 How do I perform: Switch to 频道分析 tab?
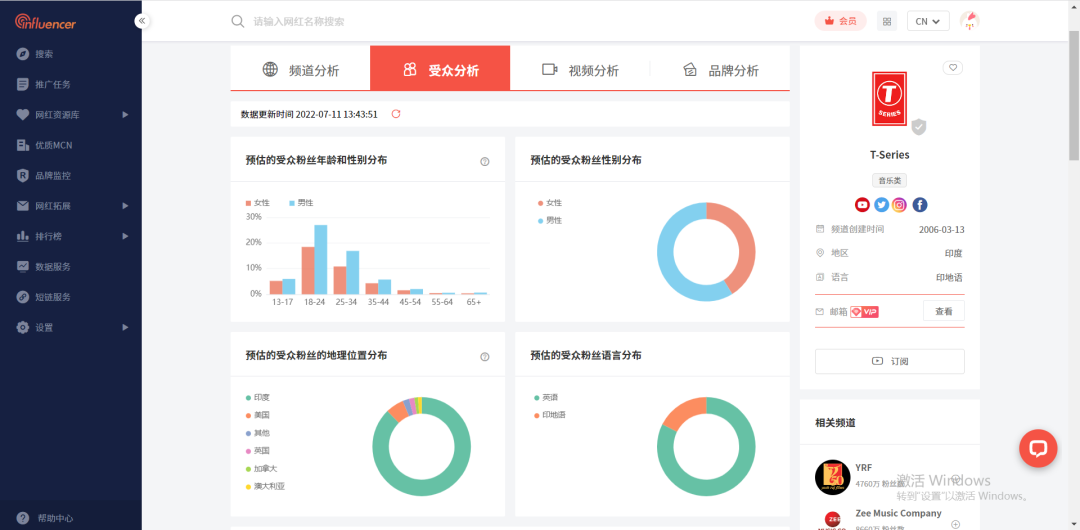(x=300, y=70)
